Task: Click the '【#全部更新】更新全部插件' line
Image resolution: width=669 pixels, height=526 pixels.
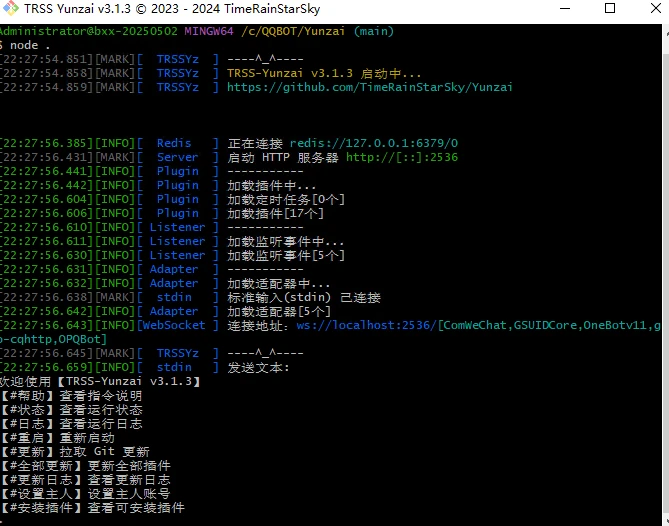Action: 85,465
